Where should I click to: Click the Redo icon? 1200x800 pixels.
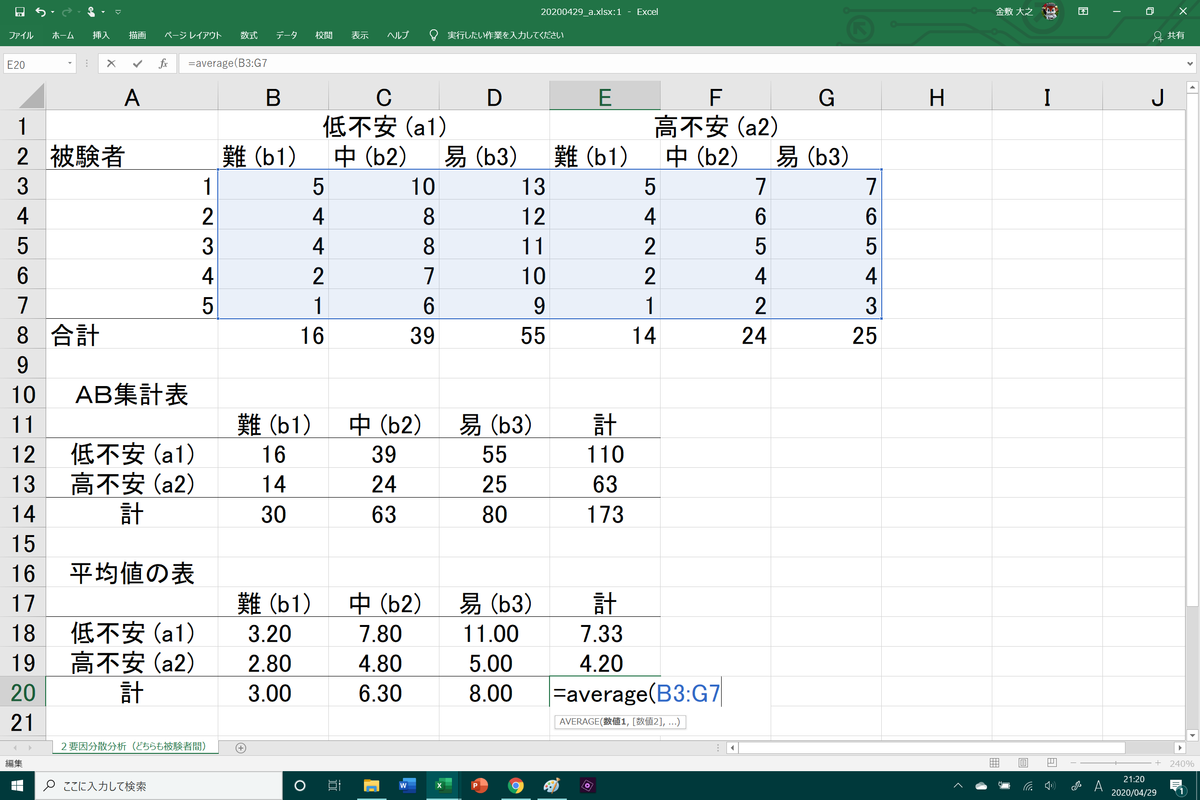[x=67, y=12]
